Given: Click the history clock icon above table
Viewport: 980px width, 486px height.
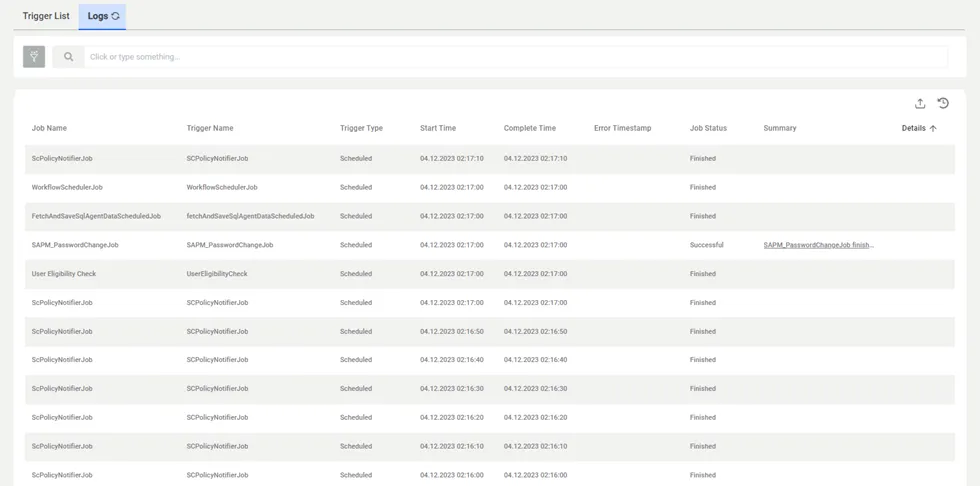Looking at the screenshot, I should coord(943,104).
